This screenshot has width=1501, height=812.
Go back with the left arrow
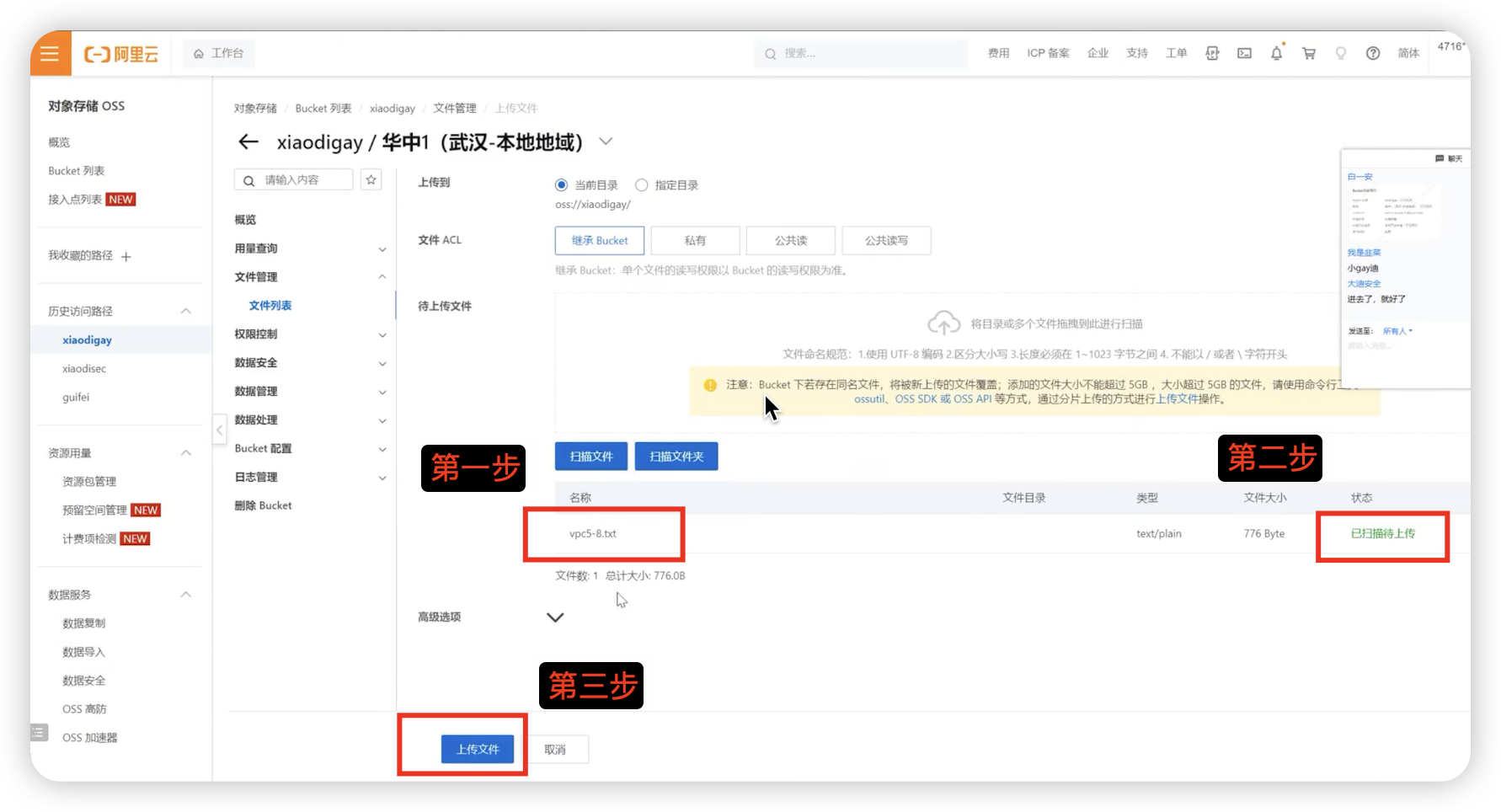[x=248, y=142]
